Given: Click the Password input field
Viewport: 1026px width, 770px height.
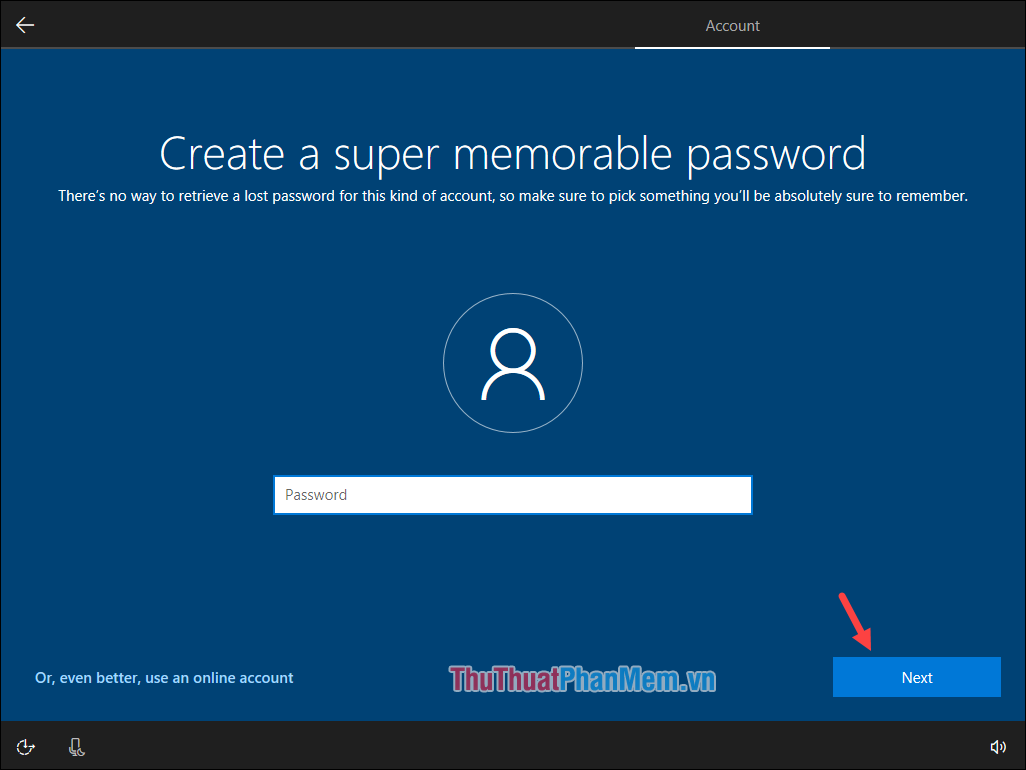Looking at the screenshot, I should (x=513, y=494).
